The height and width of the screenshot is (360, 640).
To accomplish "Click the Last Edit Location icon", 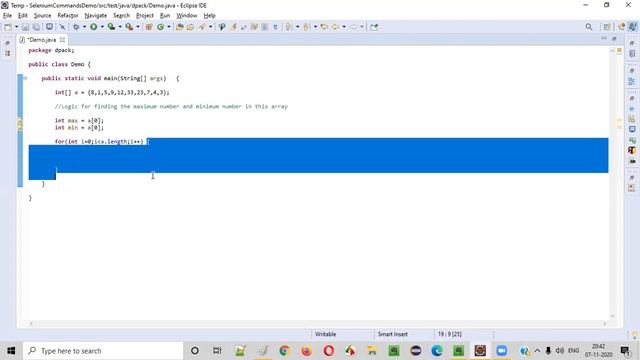I will (x=324, y=27).
